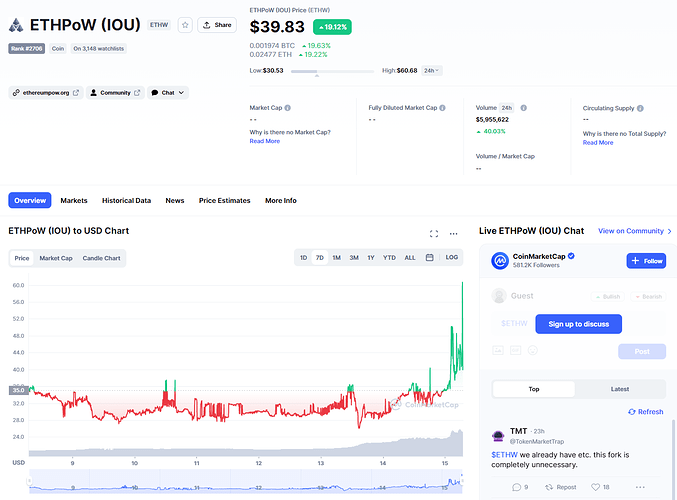Image resolution: width=677 pixels, height=500 pixels.
Task: Open TMT user avatar
Action: click(498, 436)
